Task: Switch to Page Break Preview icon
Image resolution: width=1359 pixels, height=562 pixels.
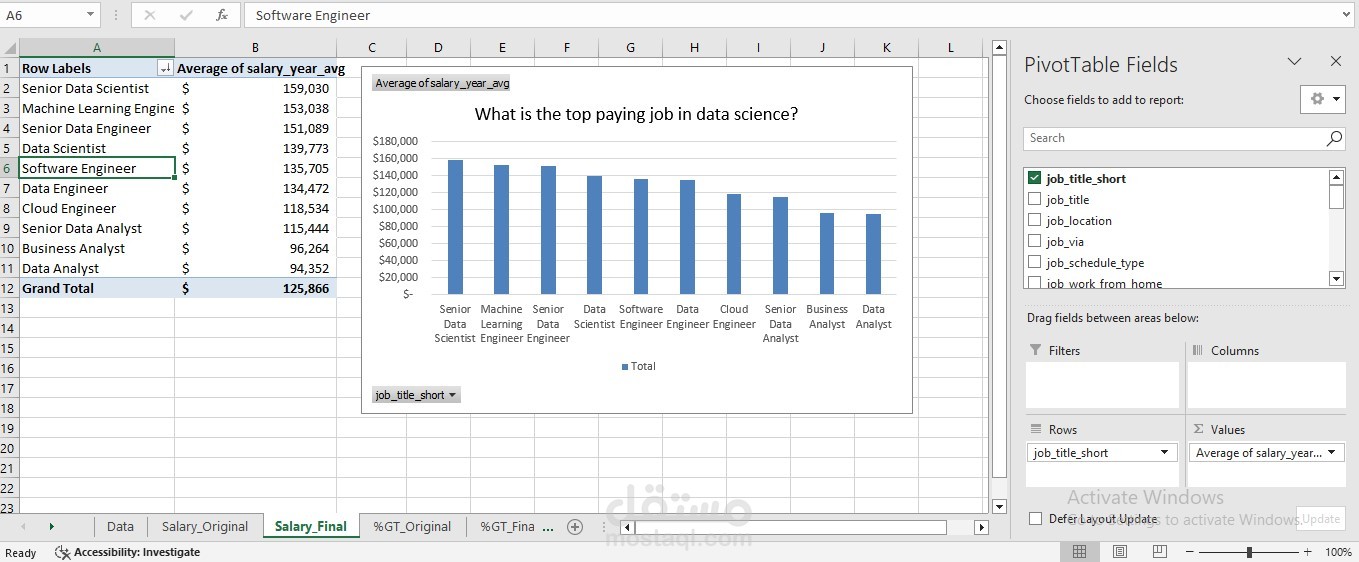Action: coord(1159,552)
